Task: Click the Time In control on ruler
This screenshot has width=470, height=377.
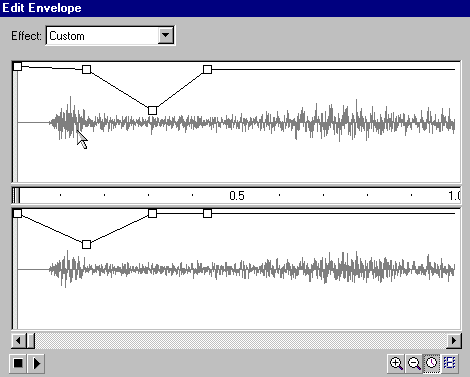Action: 16,195
